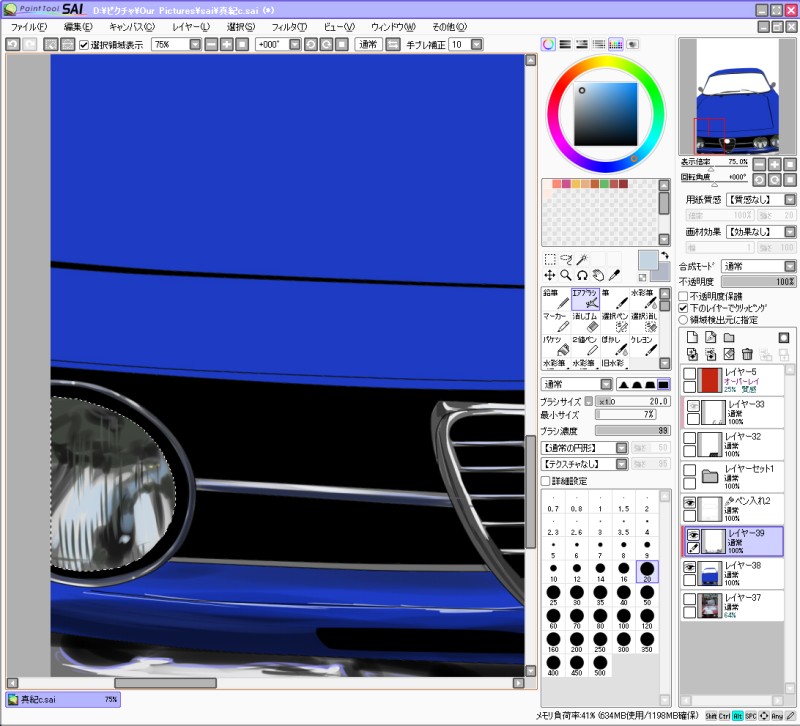Viewport: 800px width, 726px height.
Task: Click the ブラシ濃度 brush density slider
Action: pyautogui.click(x=633, y=430)
